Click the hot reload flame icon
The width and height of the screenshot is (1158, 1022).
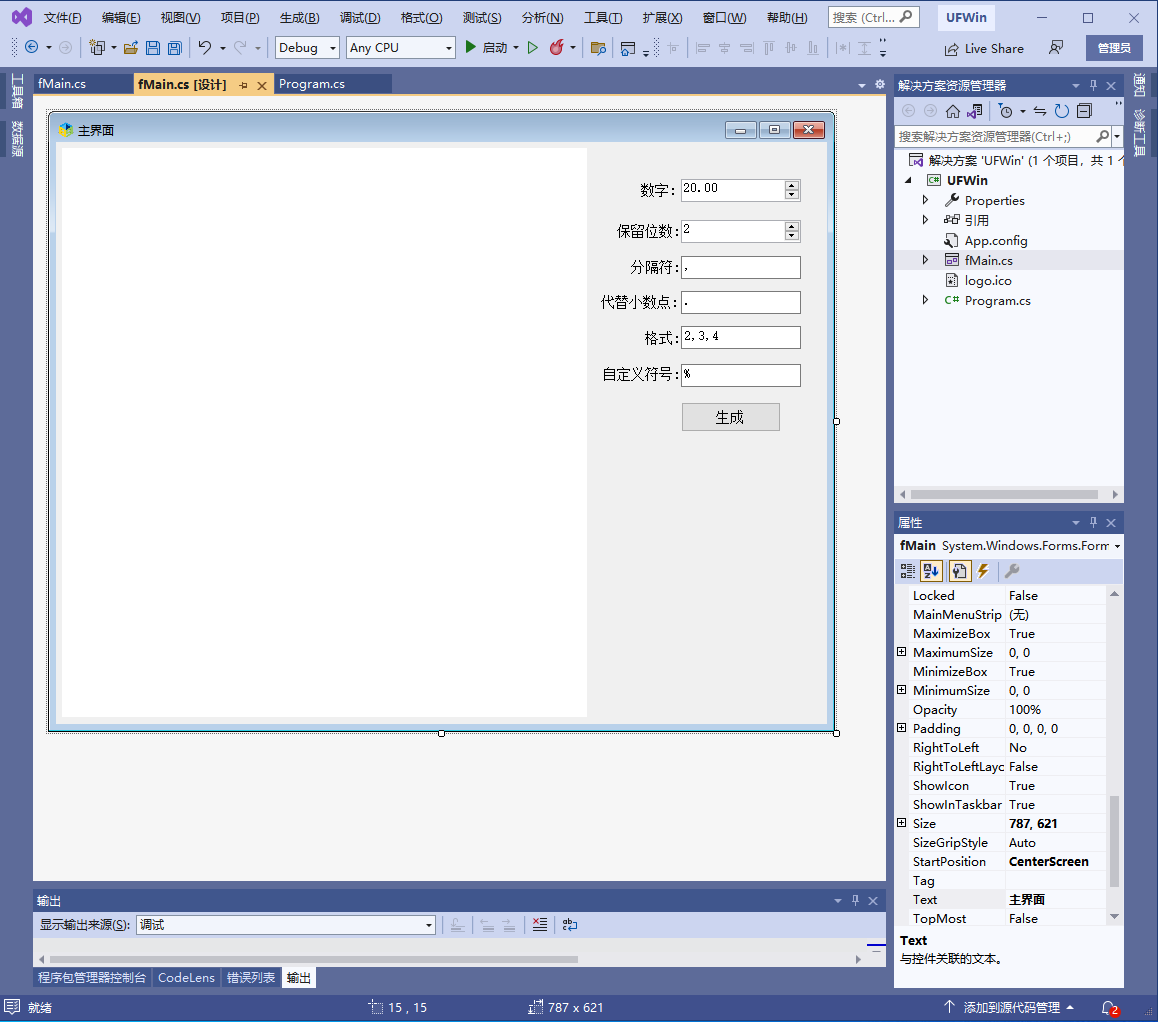pos(556,47)
